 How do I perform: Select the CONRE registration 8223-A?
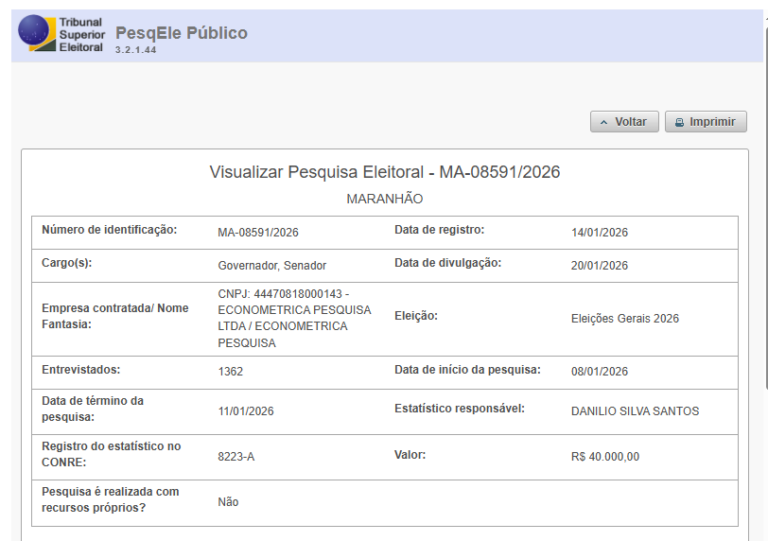pos(236,456)
